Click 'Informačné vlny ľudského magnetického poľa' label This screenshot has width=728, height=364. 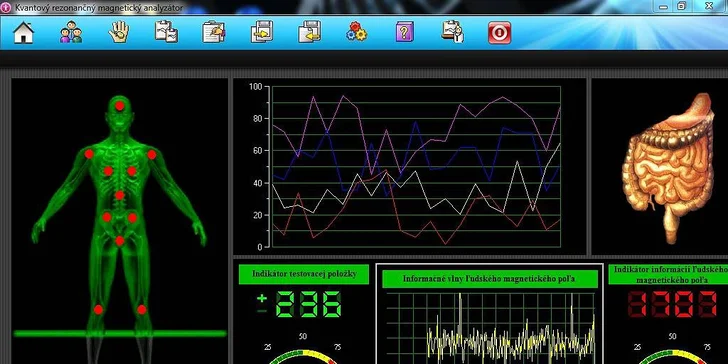point(489,279)
